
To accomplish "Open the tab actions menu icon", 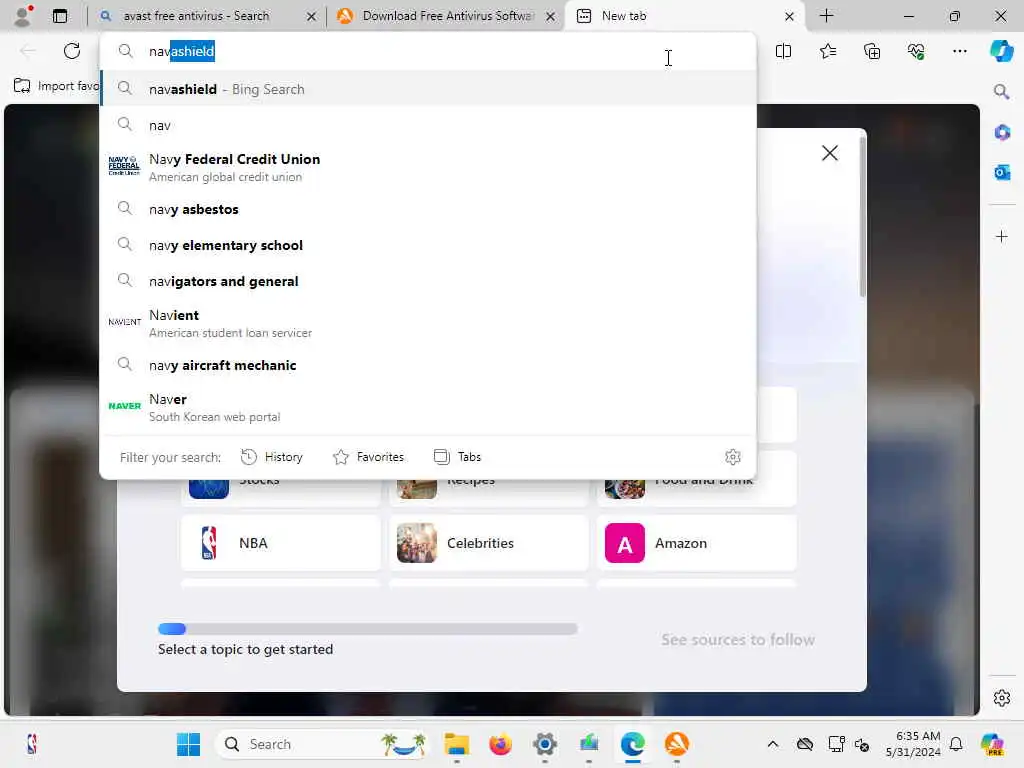I will coord(59,16).
